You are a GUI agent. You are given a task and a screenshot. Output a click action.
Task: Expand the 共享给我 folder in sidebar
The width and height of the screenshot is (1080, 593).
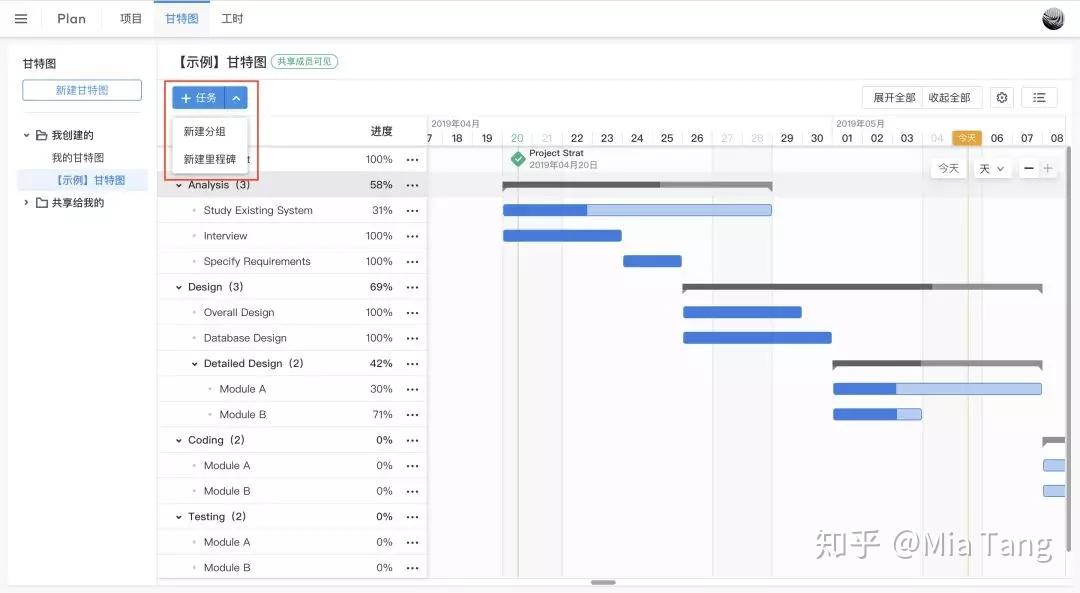click(25, 202)
